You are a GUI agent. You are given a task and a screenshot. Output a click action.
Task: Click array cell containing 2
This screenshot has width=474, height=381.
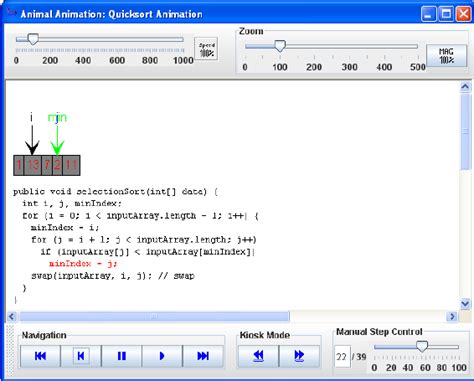pos(57,165)
